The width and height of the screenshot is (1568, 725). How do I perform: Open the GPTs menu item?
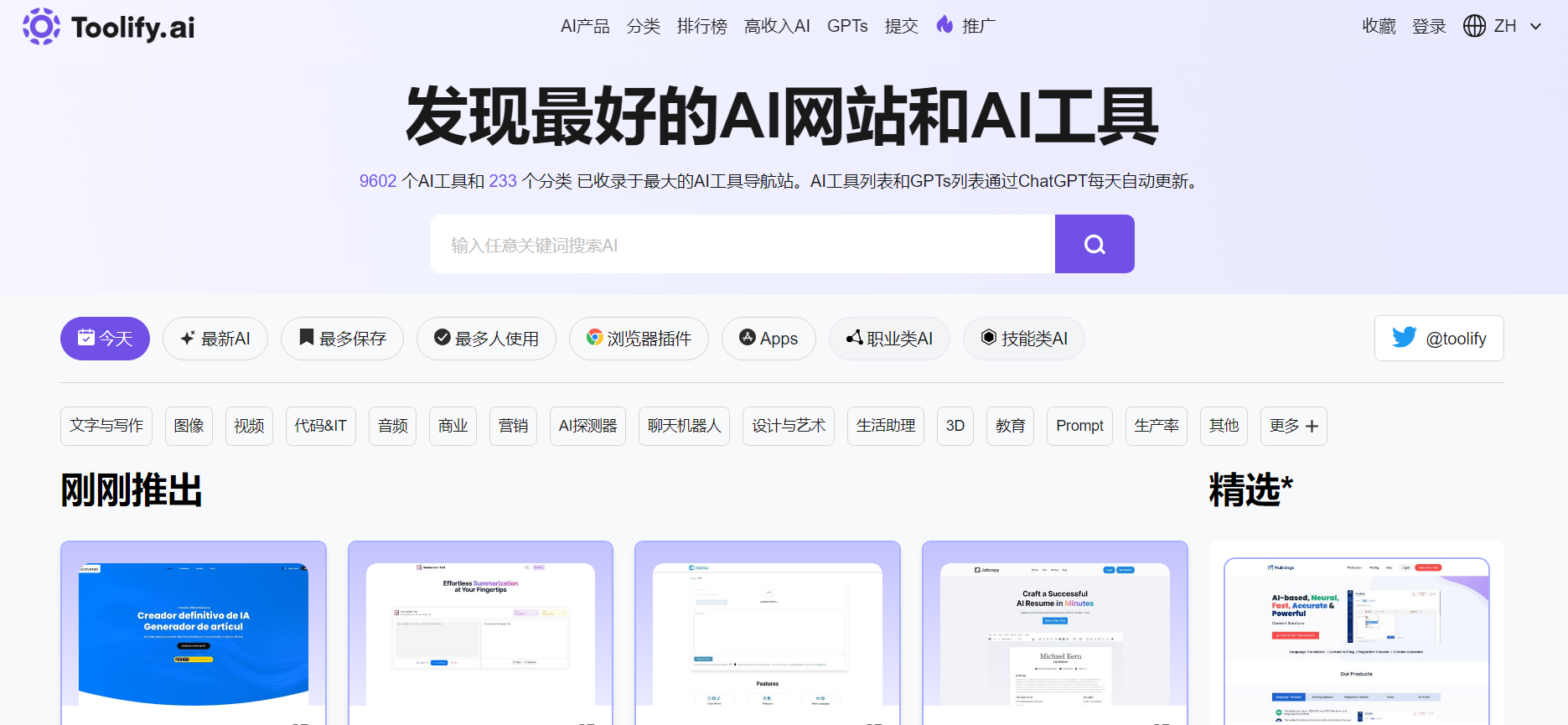coord(847,26)
